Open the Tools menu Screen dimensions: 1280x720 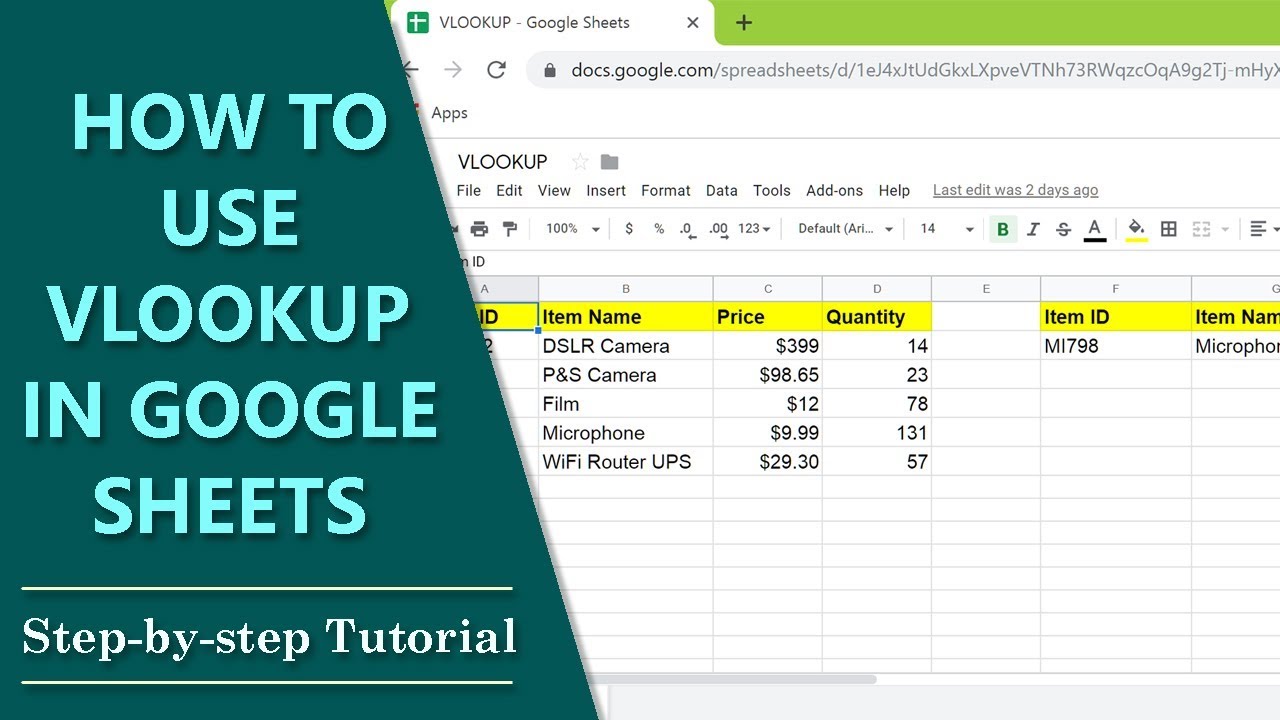tap(772, 190)
